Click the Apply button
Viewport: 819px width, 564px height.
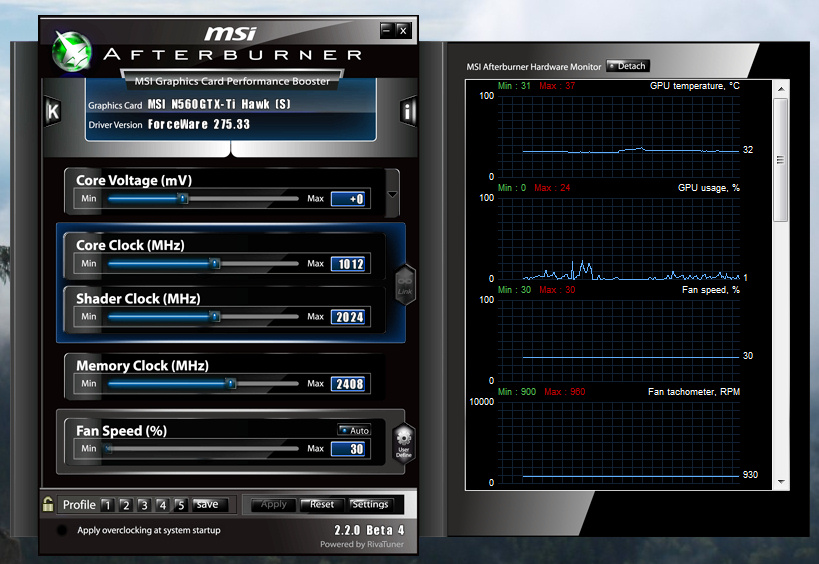coord(273,504)
